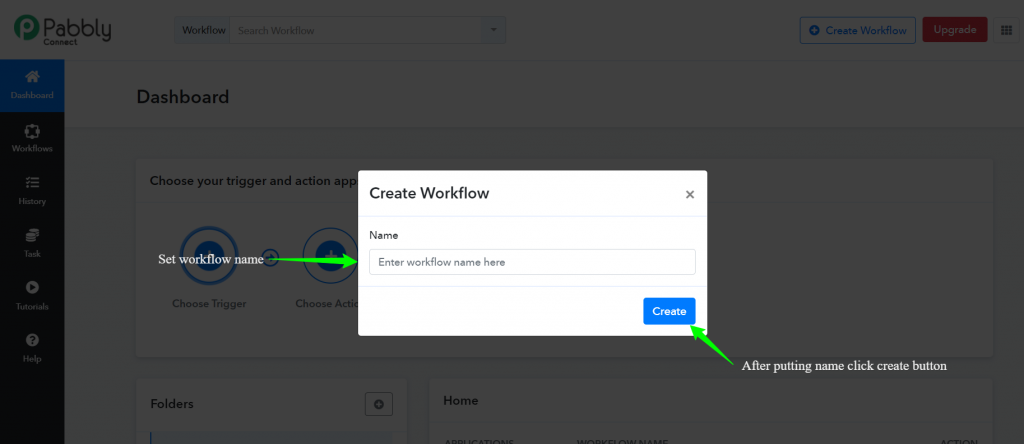Close the Create Workflow dialog
Image resolution: width=1024 pixels, height=444 pixels.
pos(690,194)
